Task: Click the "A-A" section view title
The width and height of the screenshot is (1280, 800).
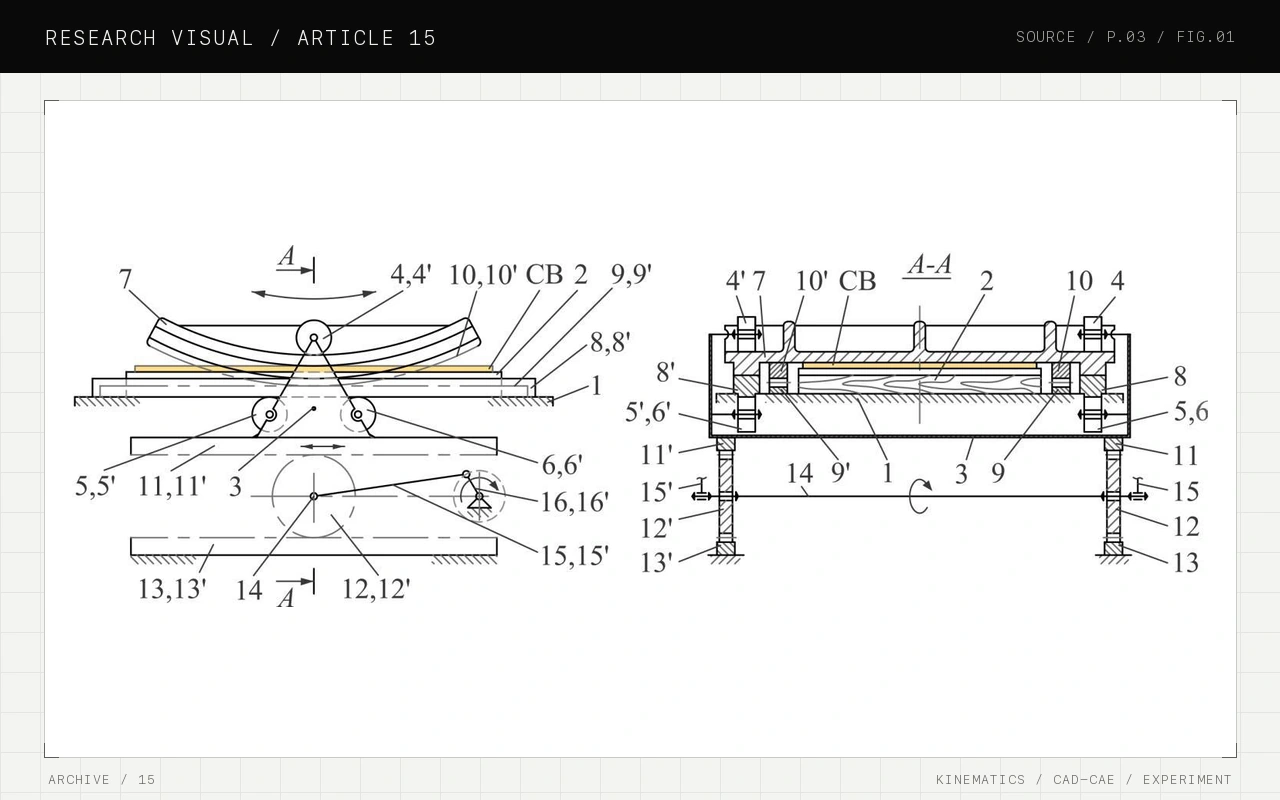Action: point(929,265)
